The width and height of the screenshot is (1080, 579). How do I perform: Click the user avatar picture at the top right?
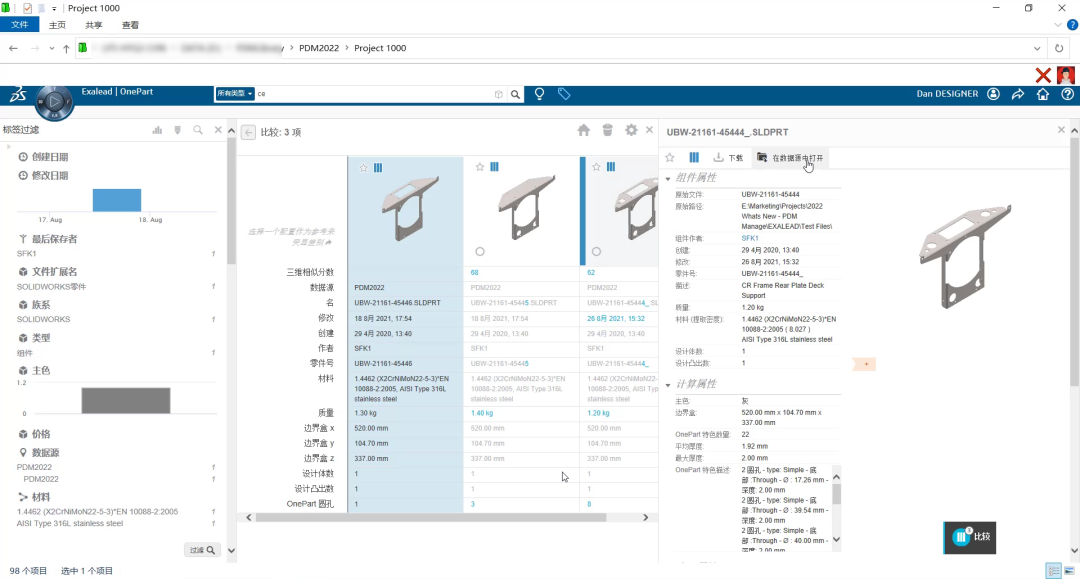coord(1066,75)
